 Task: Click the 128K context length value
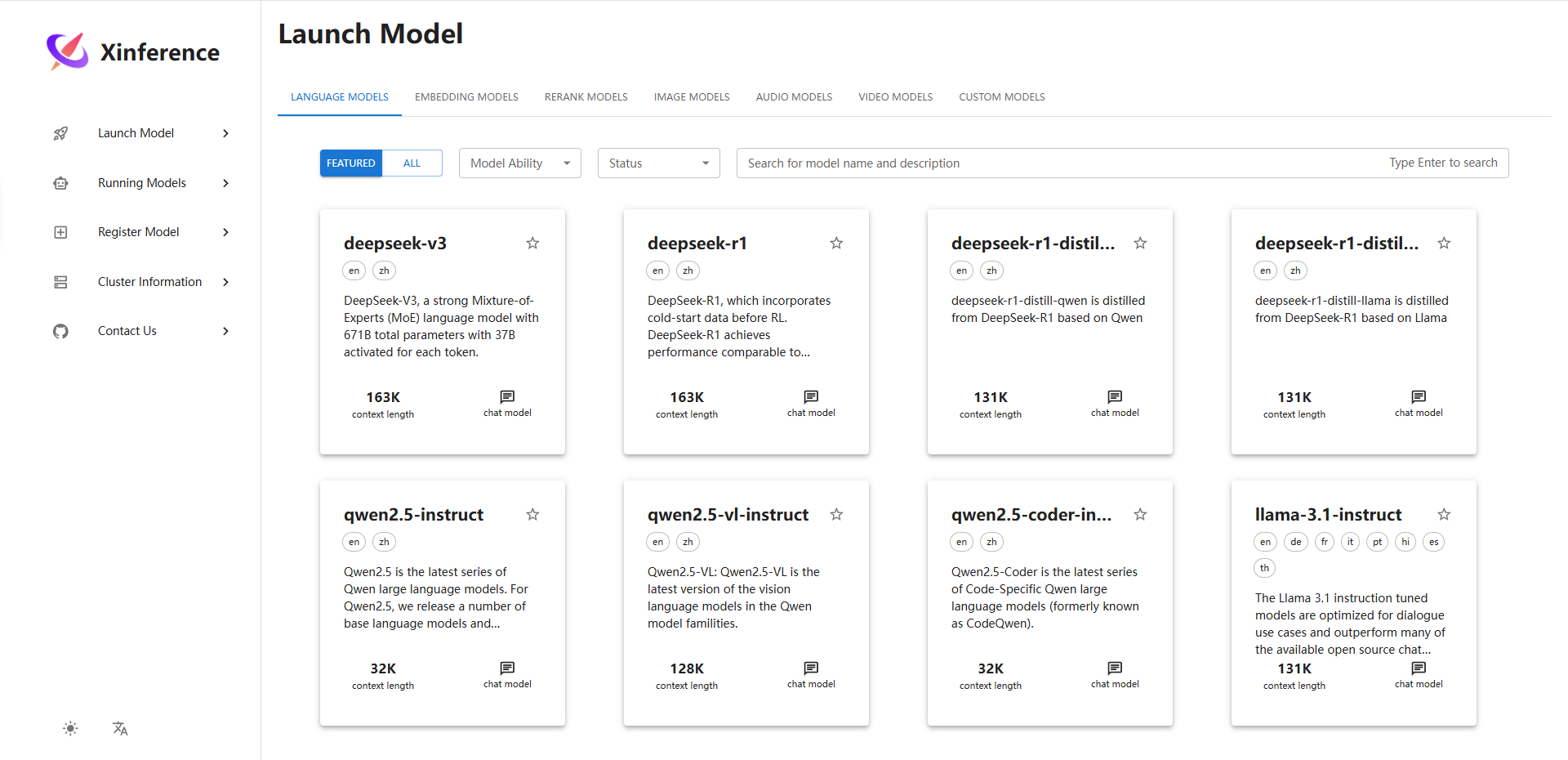[687, 668]
